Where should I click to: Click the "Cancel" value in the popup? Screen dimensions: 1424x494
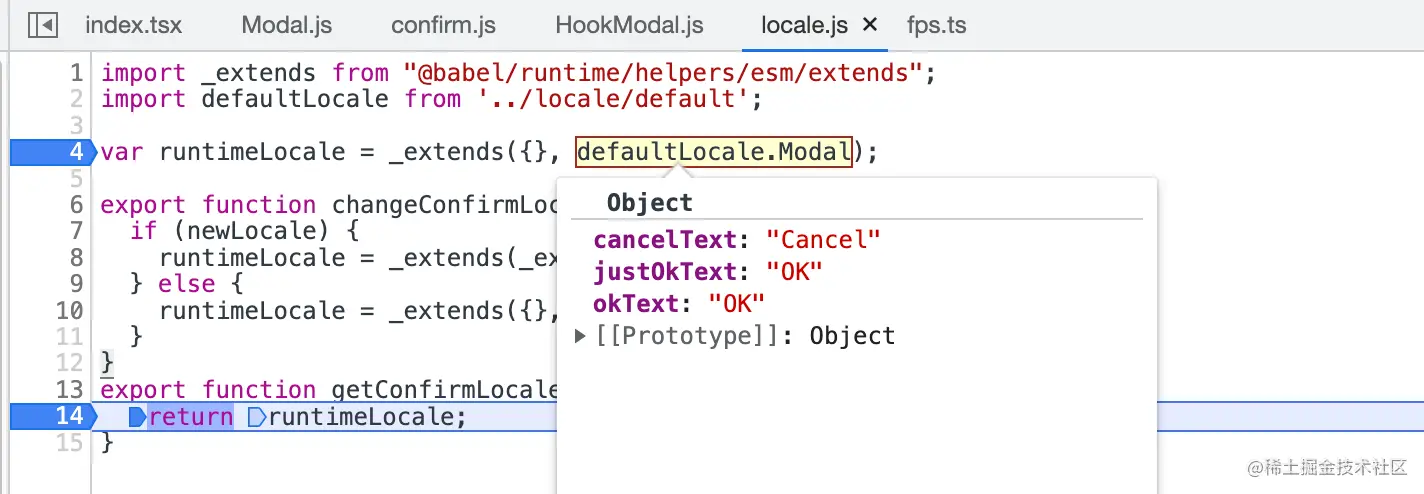(x=823, y=240)
